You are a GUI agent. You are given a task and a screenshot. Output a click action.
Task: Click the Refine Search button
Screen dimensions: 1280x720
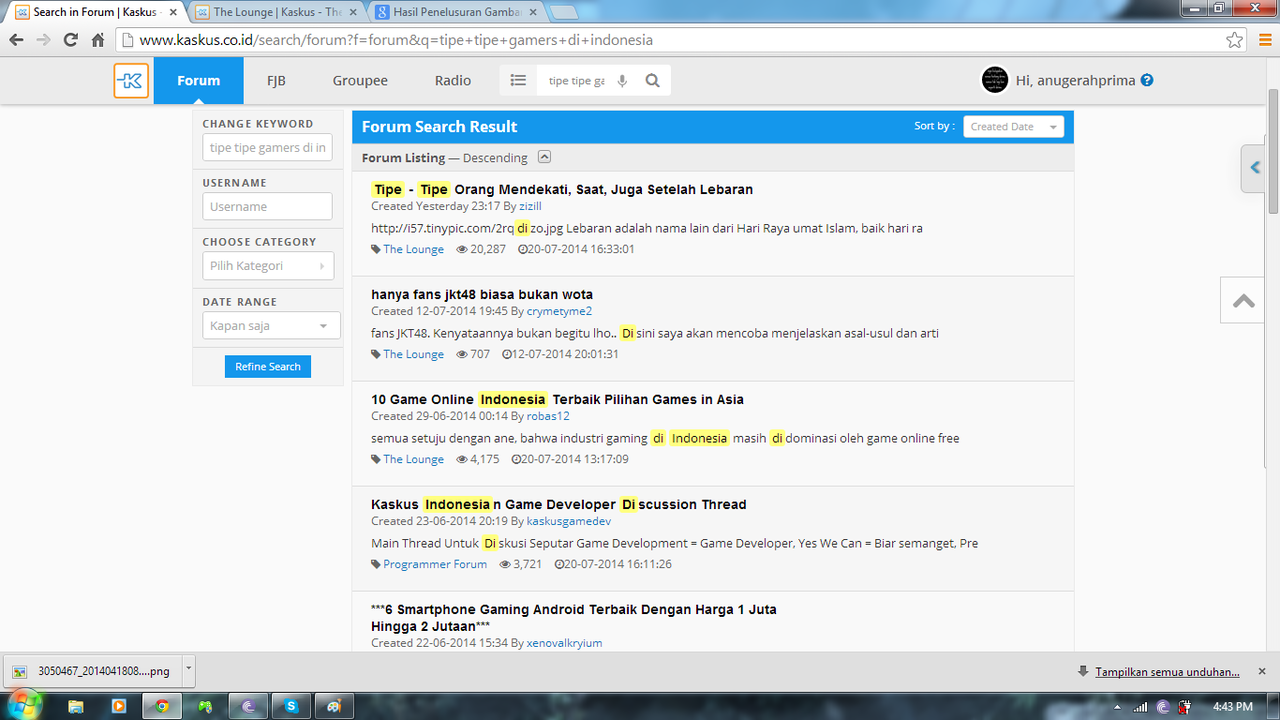tap(268, 367)
